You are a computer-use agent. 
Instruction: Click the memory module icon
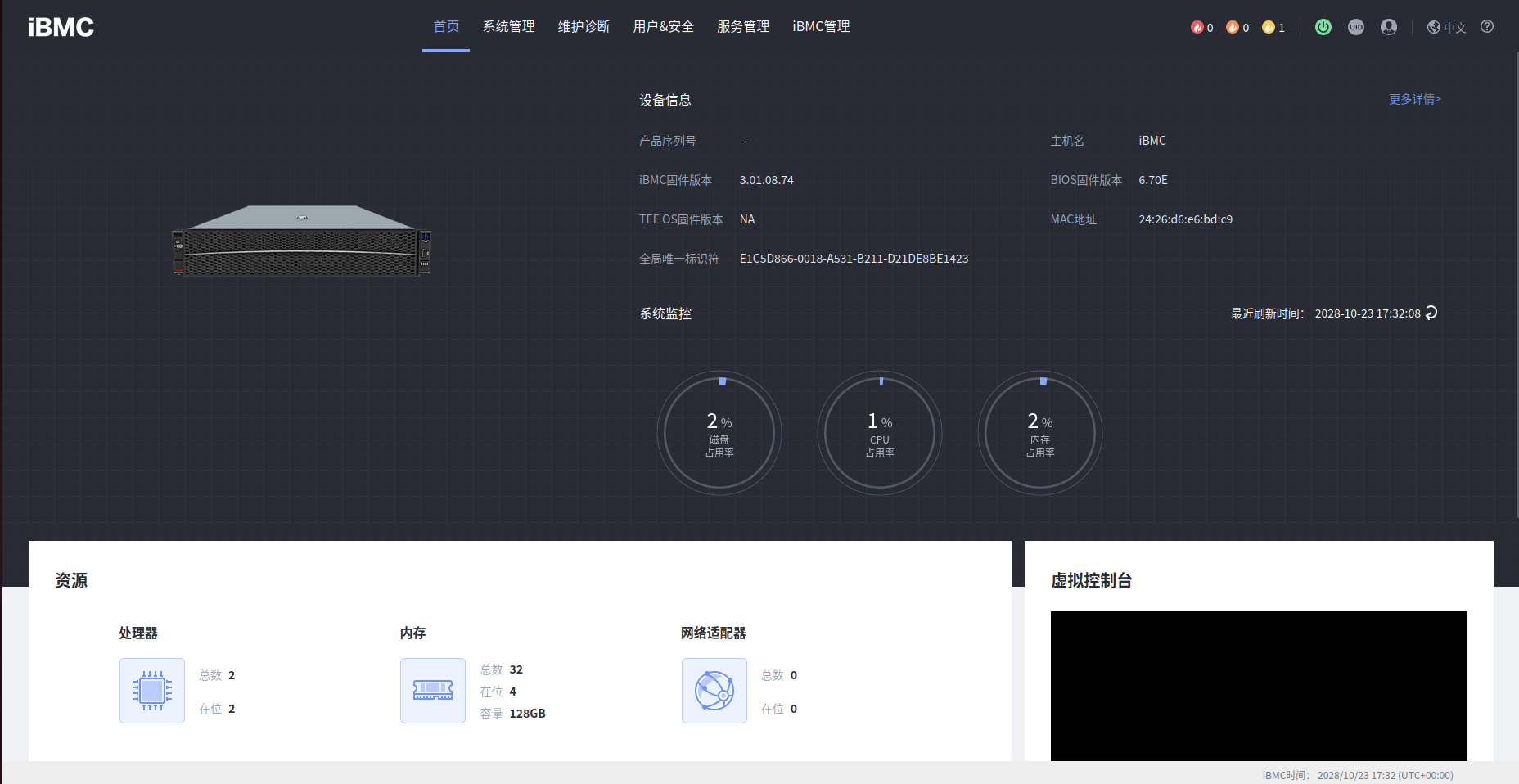pyautogui.click(x=433, y=691)
